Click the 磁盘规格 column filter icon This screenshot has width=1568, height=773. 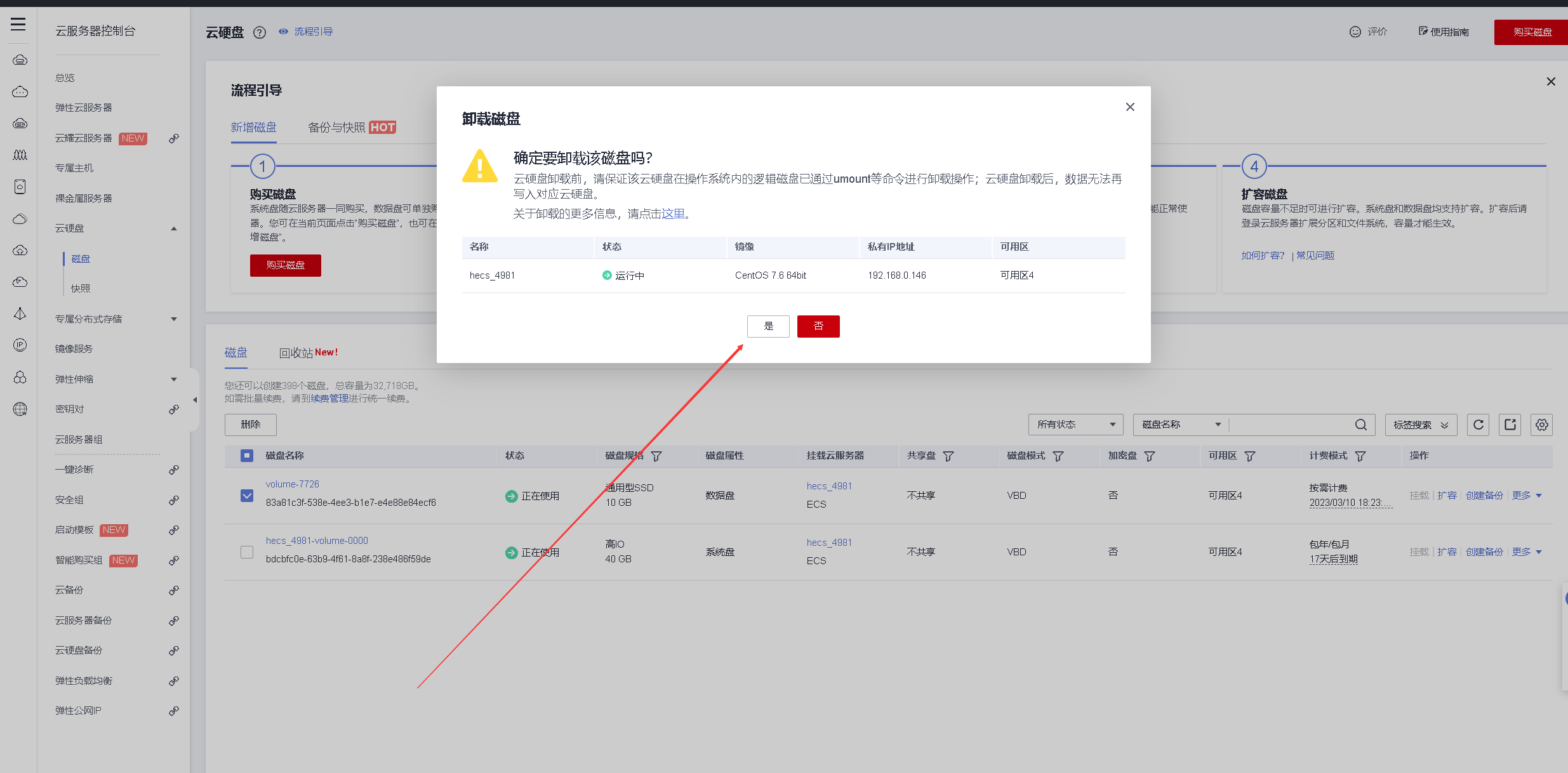pyautogui.click(x=656, y=456)
